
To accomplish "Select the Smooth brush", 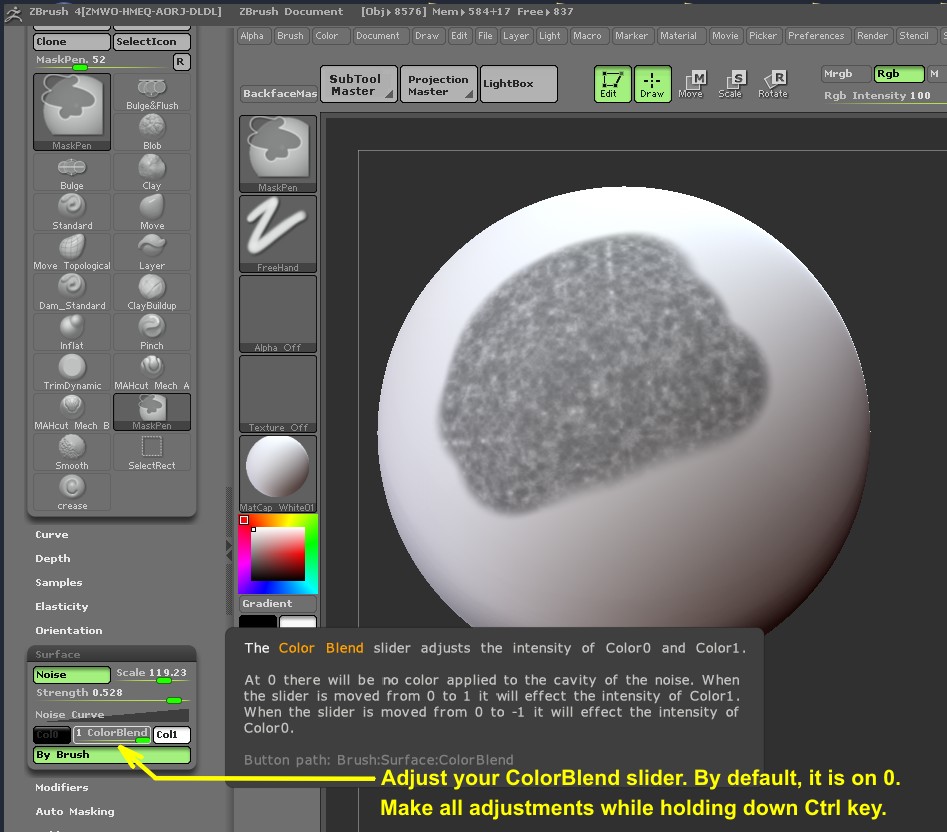I will point(72,452).
